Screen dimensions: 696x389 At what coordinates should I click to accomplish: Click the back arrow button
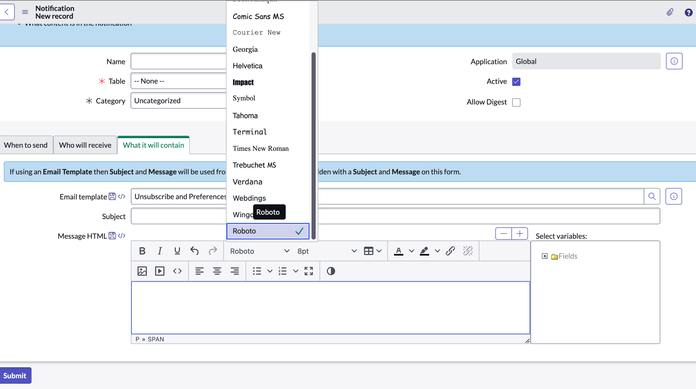(7, 12)
